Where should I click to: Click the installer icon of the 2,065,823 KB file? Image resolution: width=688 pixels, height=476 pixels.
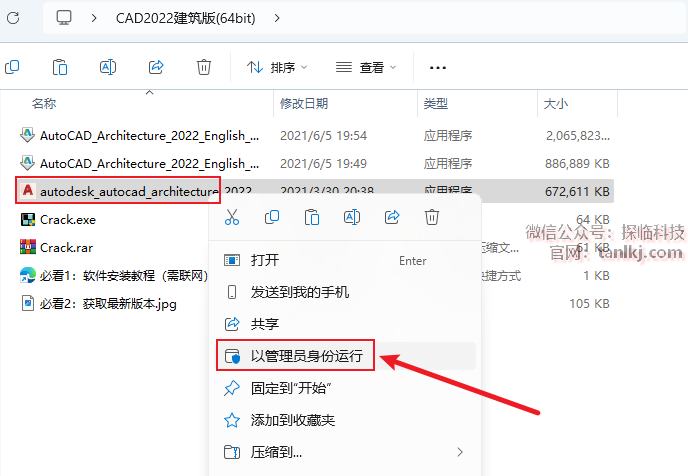point(27,135)
